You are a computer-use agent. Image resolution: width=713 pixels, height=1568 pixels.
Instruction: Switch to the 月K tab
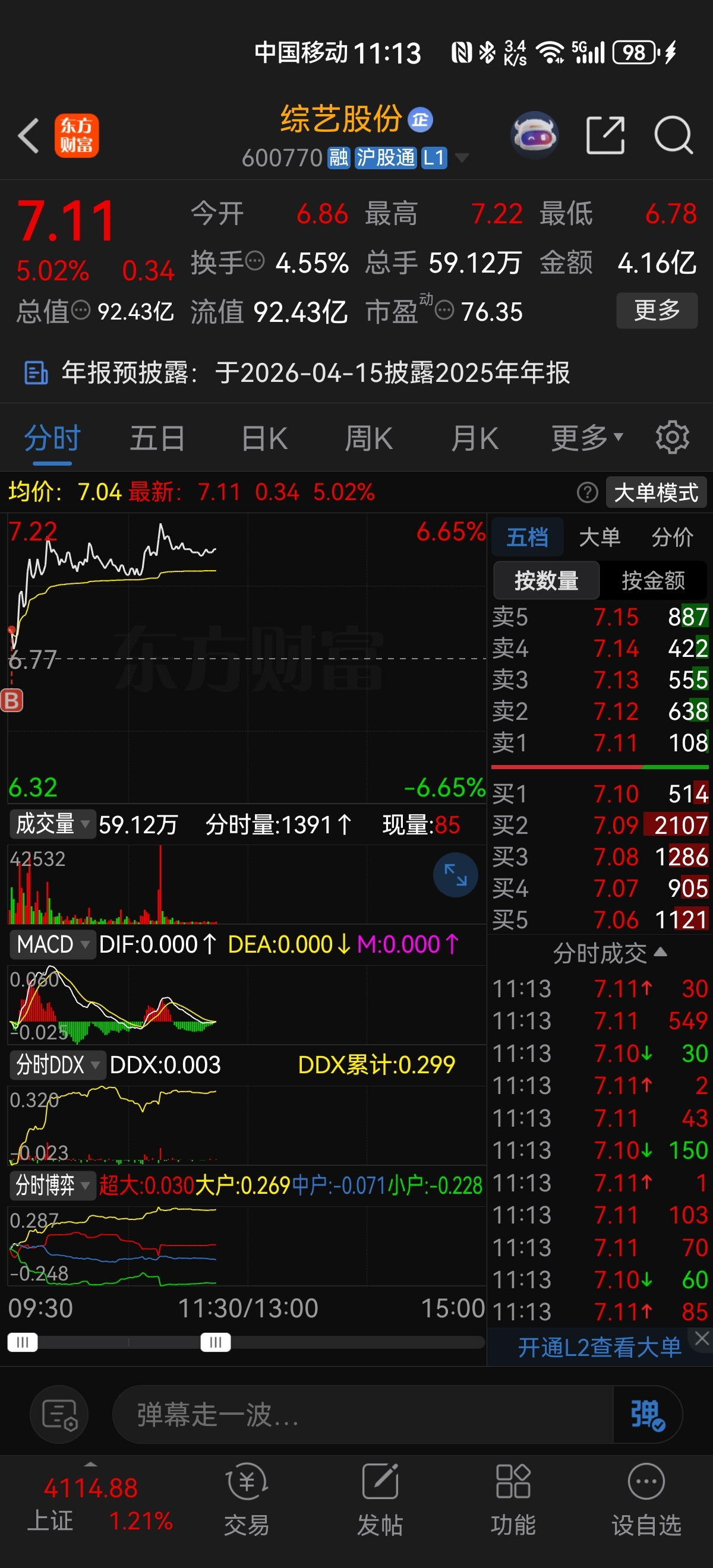coord(475,438)
